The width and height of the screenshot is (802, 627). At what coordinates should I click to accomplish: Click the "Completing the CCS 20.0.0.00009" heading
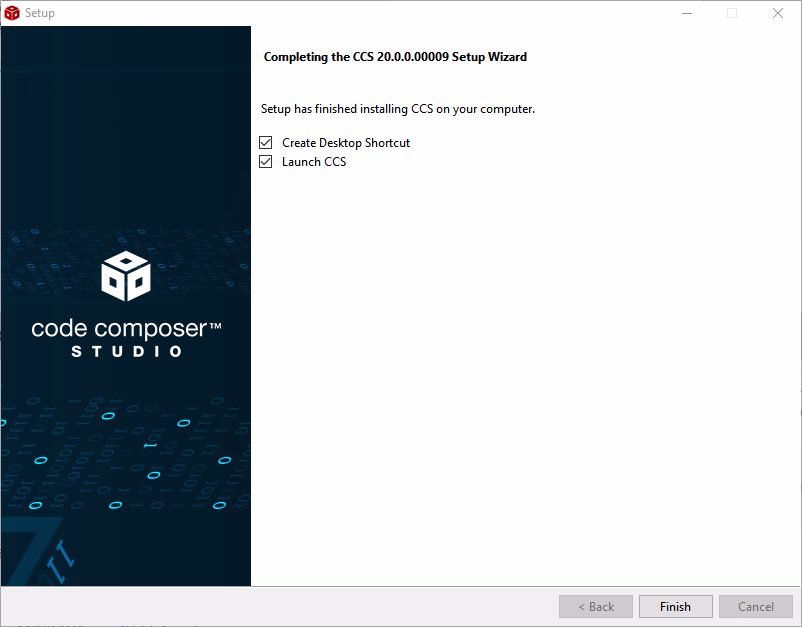(x=395, y=57)
